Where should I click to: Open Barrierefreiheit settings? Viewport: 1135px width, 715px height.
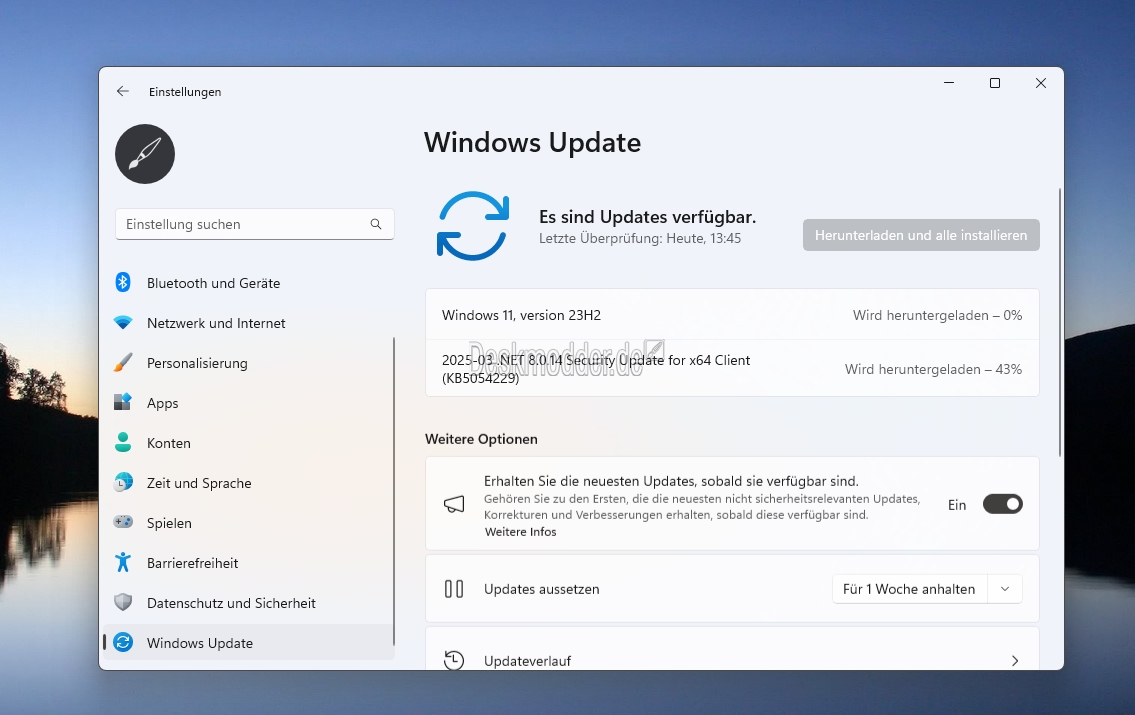[249, 563]
